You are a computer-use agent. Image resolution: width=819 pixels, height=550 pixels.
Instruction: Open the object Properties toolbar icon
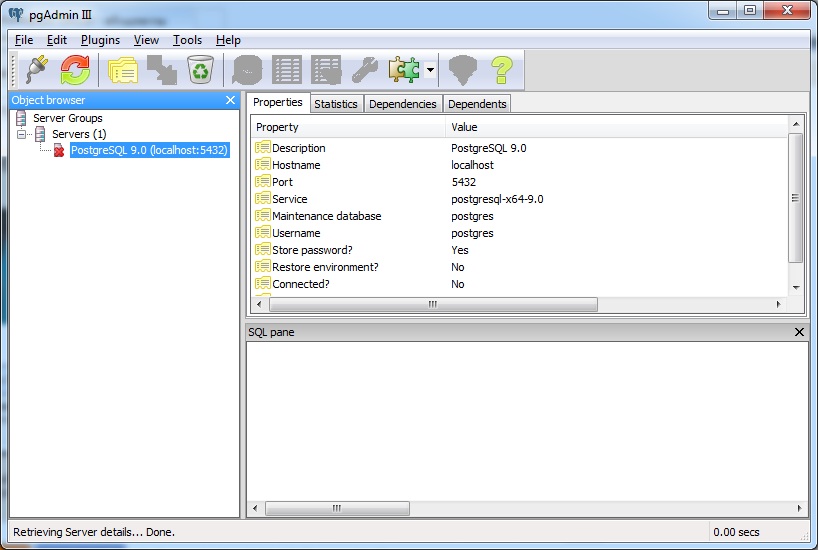coord(123,70)
